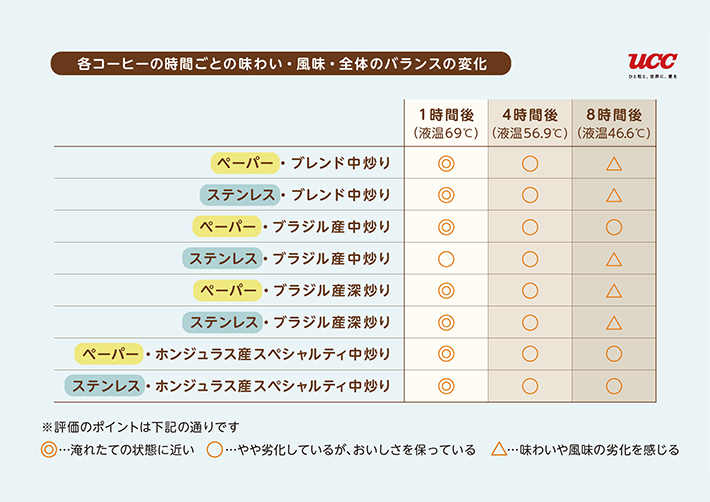Viewport: 710px width, 502px height.
Task: Click yellow ペーパー tag on ホンジュラス産 row
Action: (109, 354)
